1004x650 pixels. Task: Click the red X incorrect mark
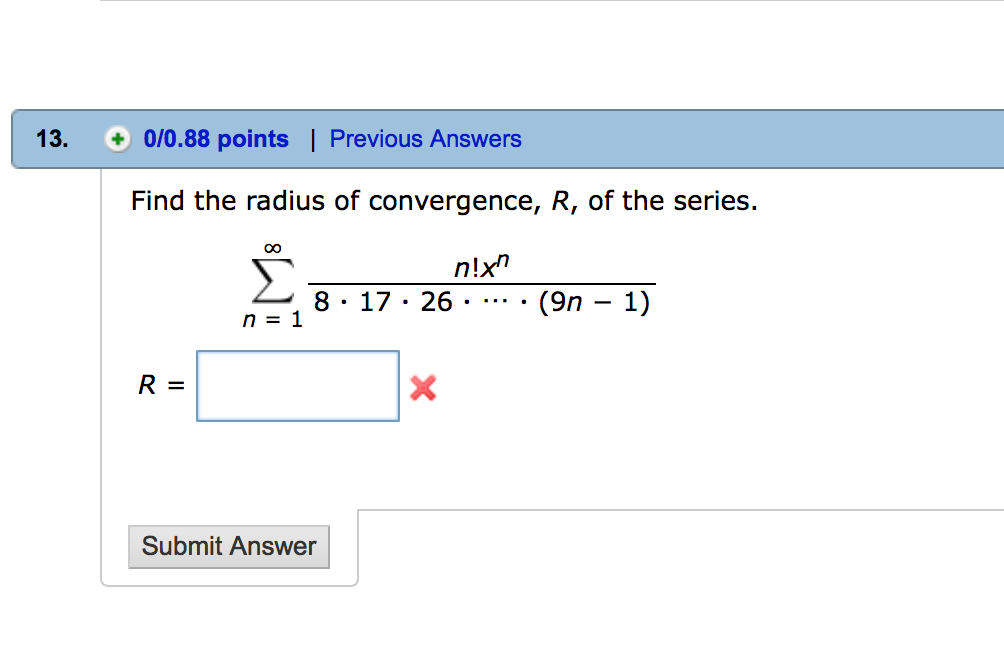(423, 388)
